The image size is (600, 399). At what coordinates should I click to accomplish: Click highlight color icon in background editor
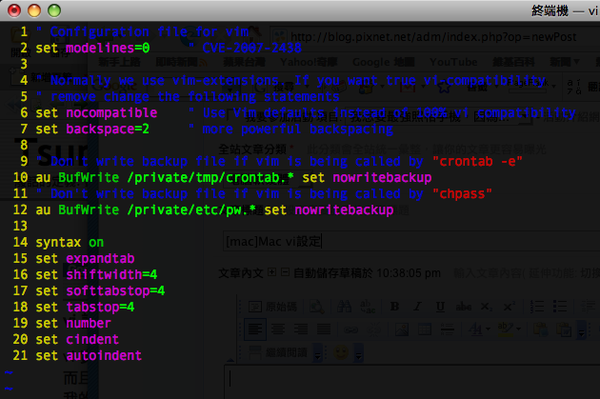(505, 328)
